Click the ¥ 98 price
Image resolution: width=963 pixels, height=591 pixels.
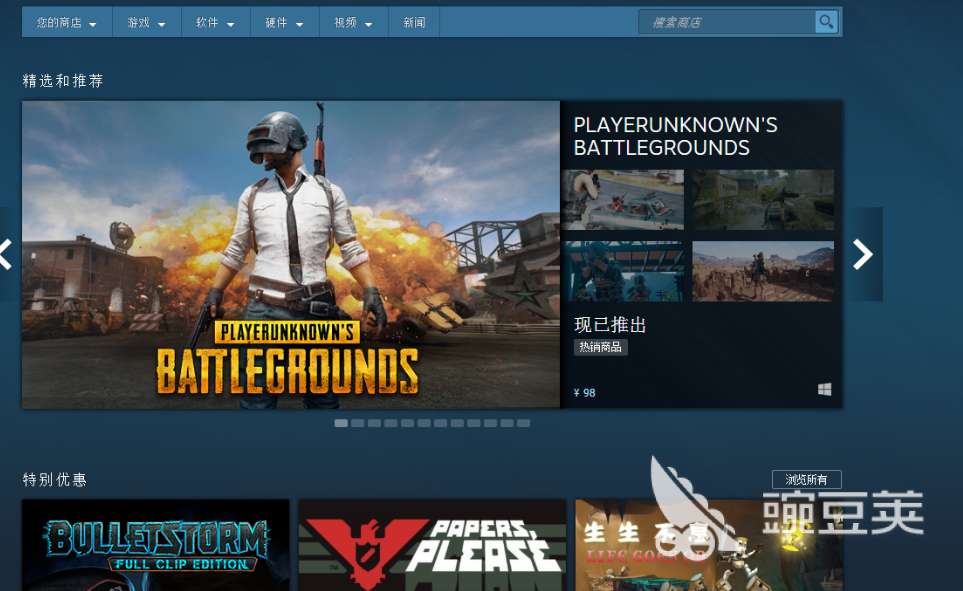(x=585, y=393)
